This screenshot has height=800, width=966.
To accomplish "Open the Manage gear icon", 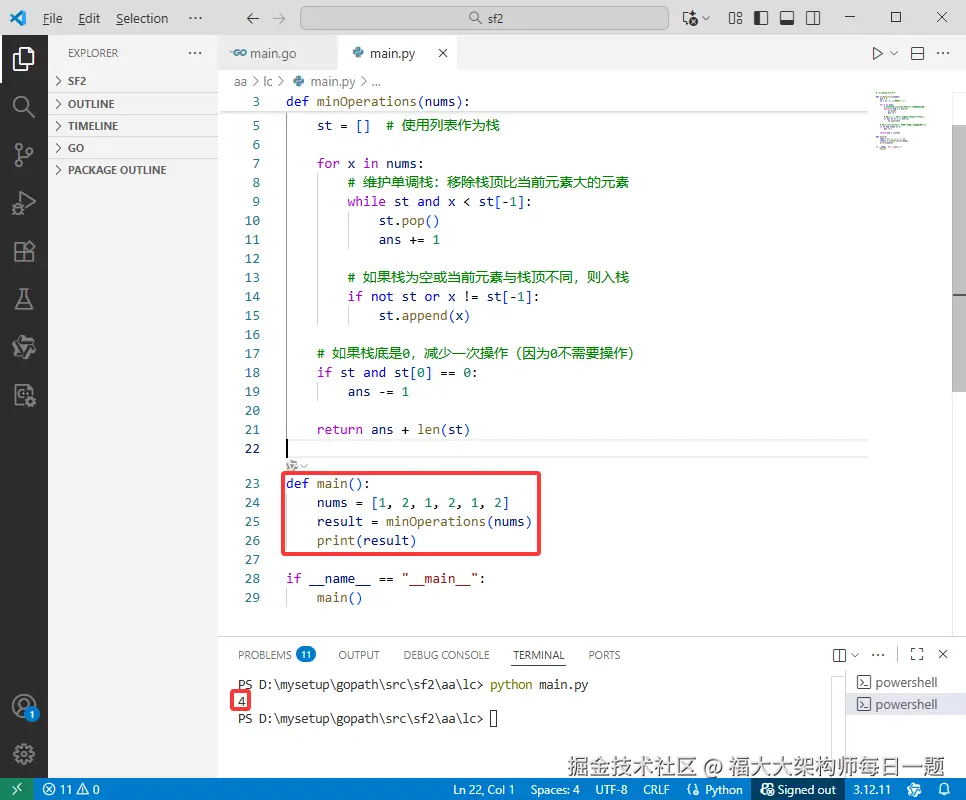I will (23, 754).
